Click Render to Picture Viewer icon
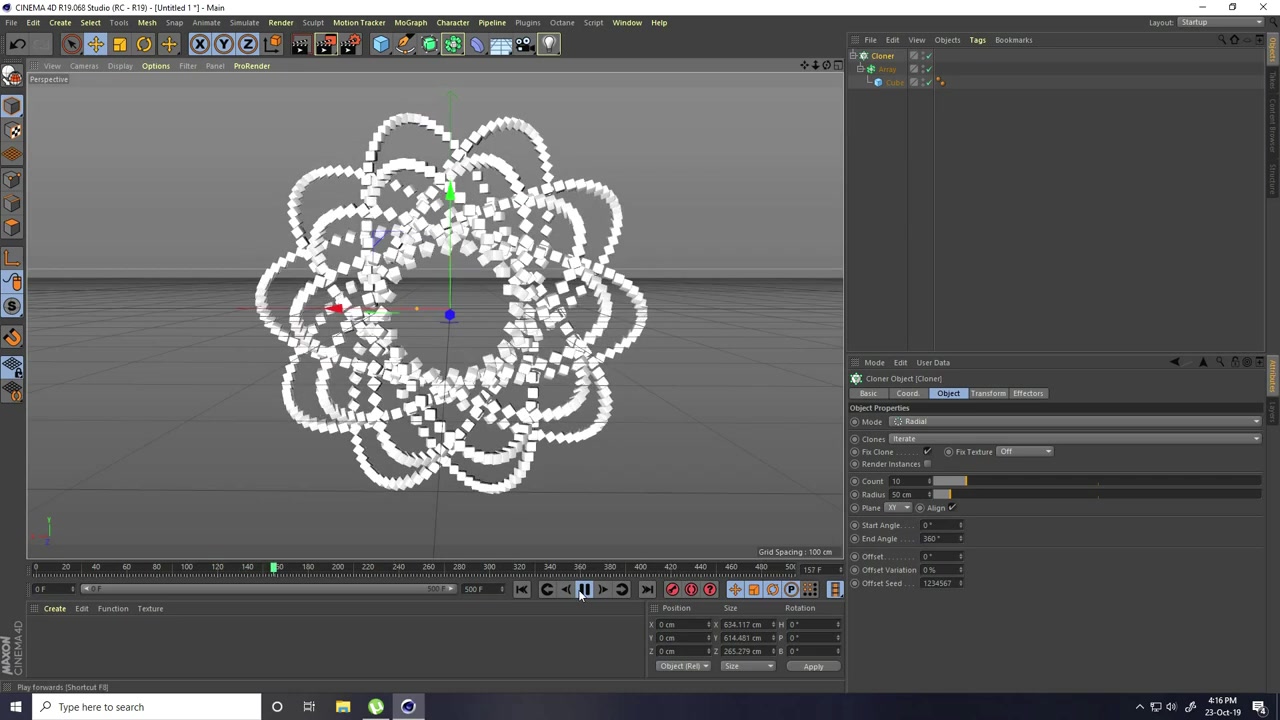 tap(325, 44)
